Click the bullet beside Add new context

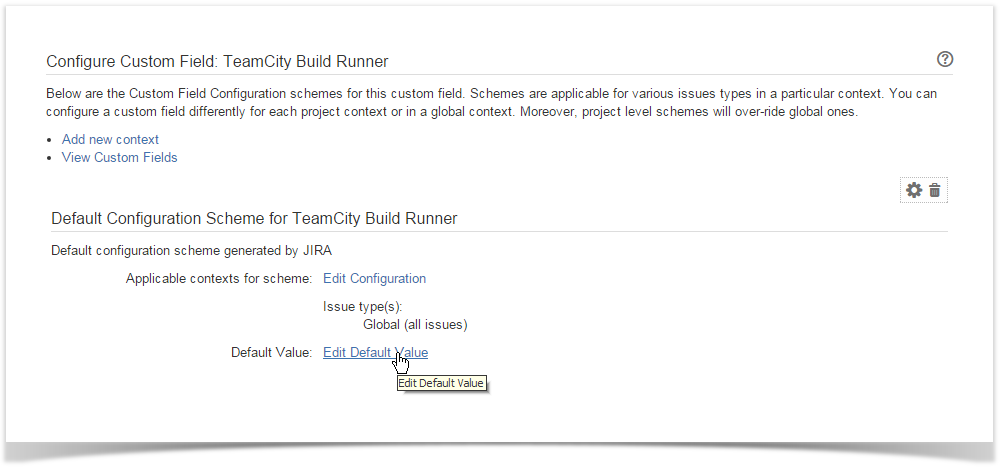(52, 140)
